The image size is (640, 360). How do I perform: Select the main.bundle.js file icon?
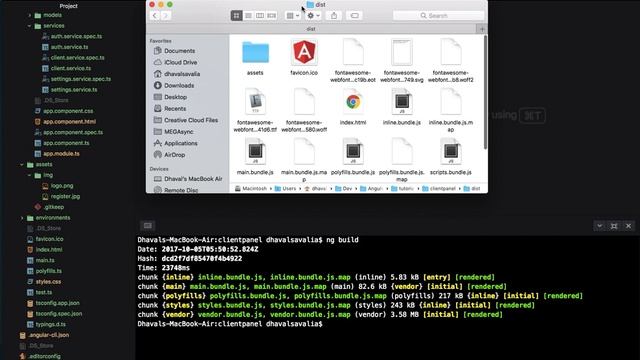click(255, 151)
